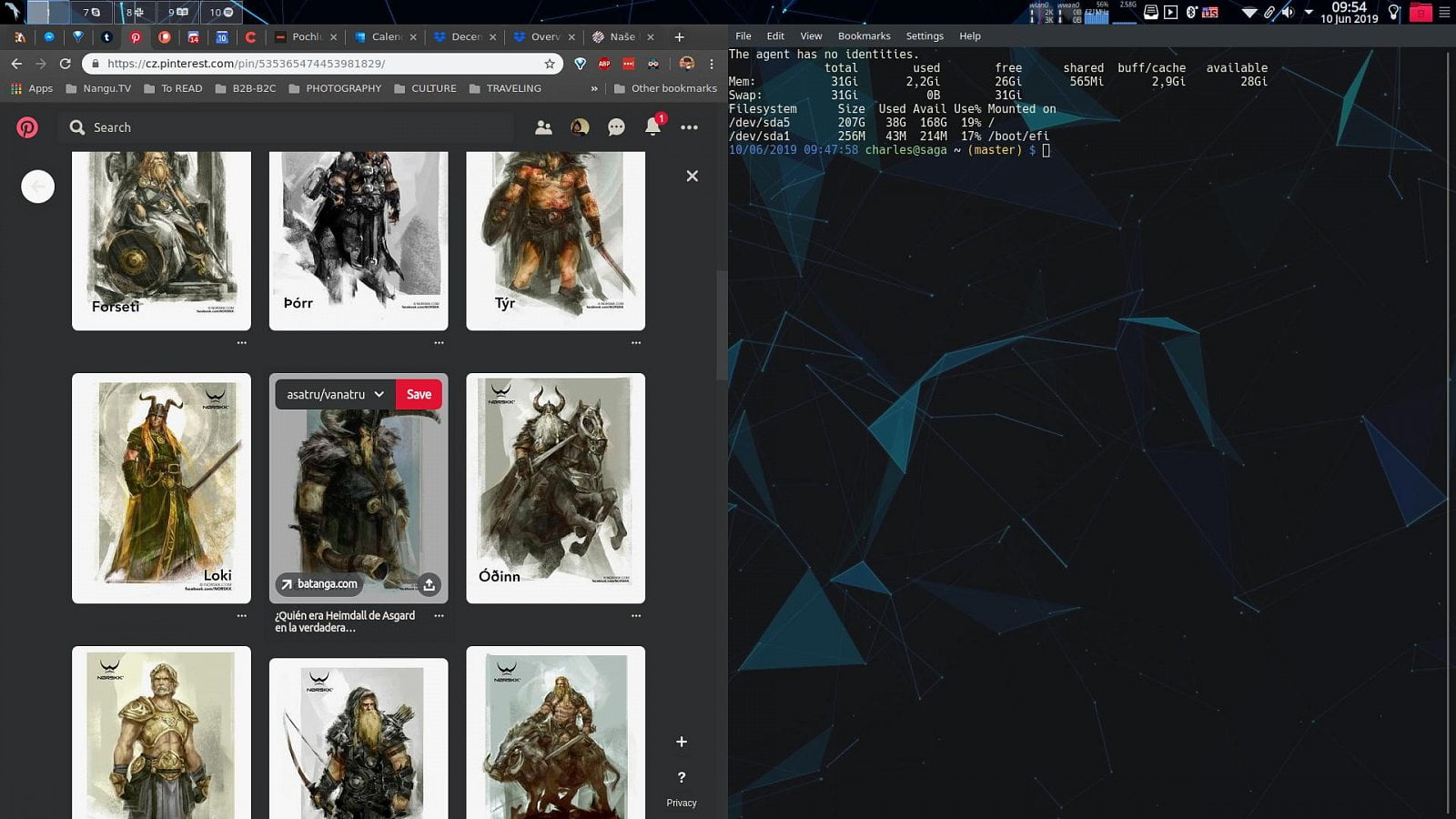Switch to the Calendar browser tab
Screen dimensions: 1456x819
click(385, 37)
